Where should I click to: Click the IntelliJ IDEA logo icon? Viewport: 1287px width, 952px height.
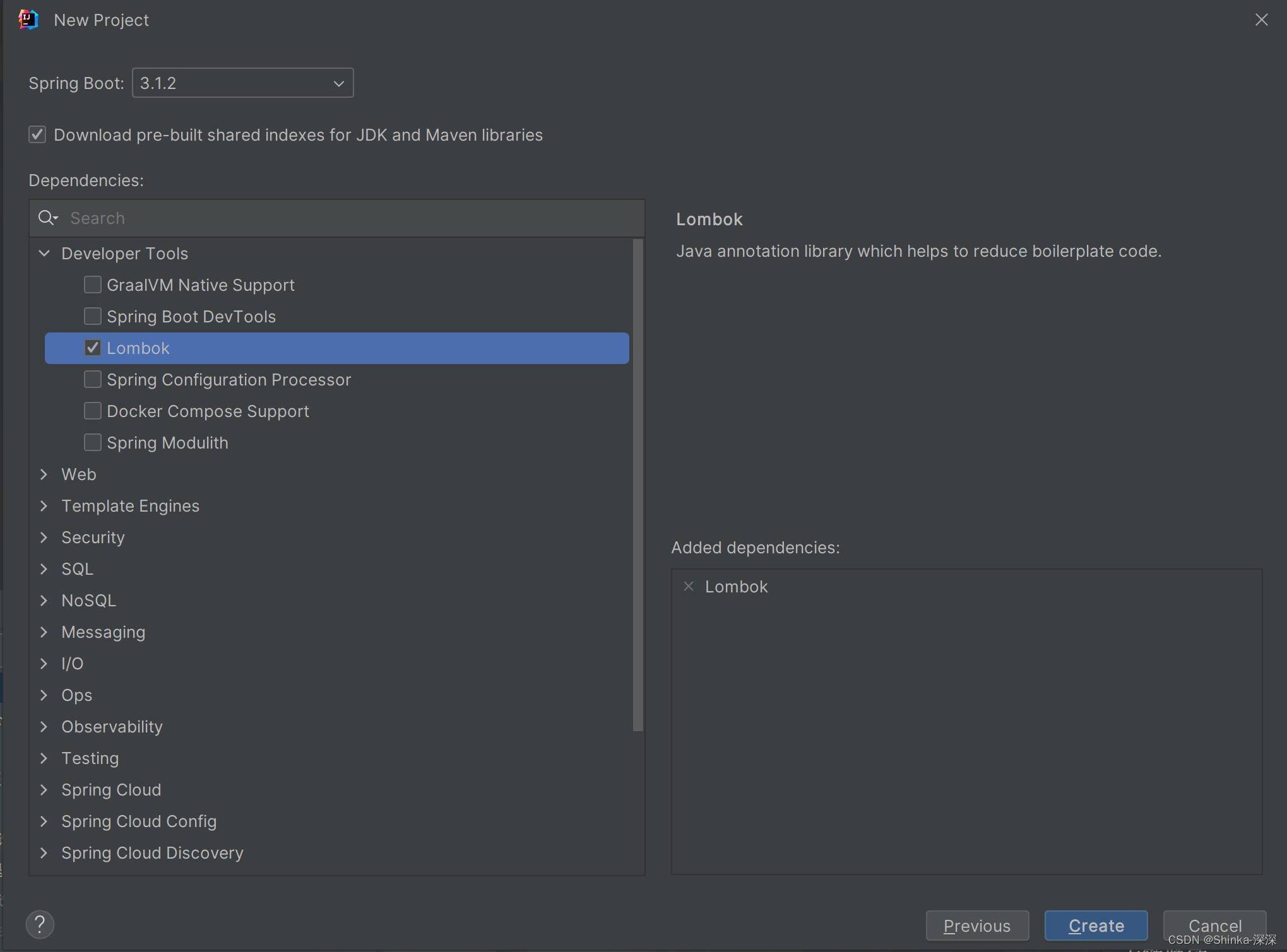[28, 20]
